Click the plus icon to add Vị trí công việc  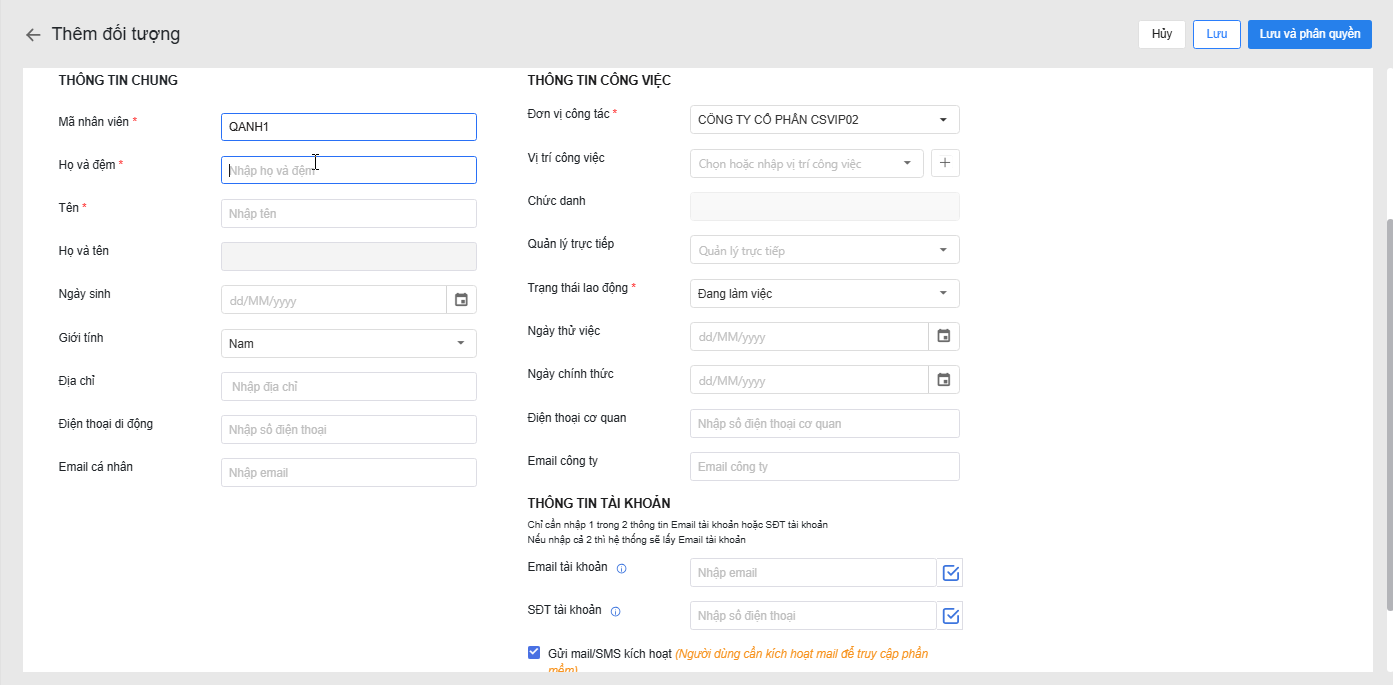945,163
